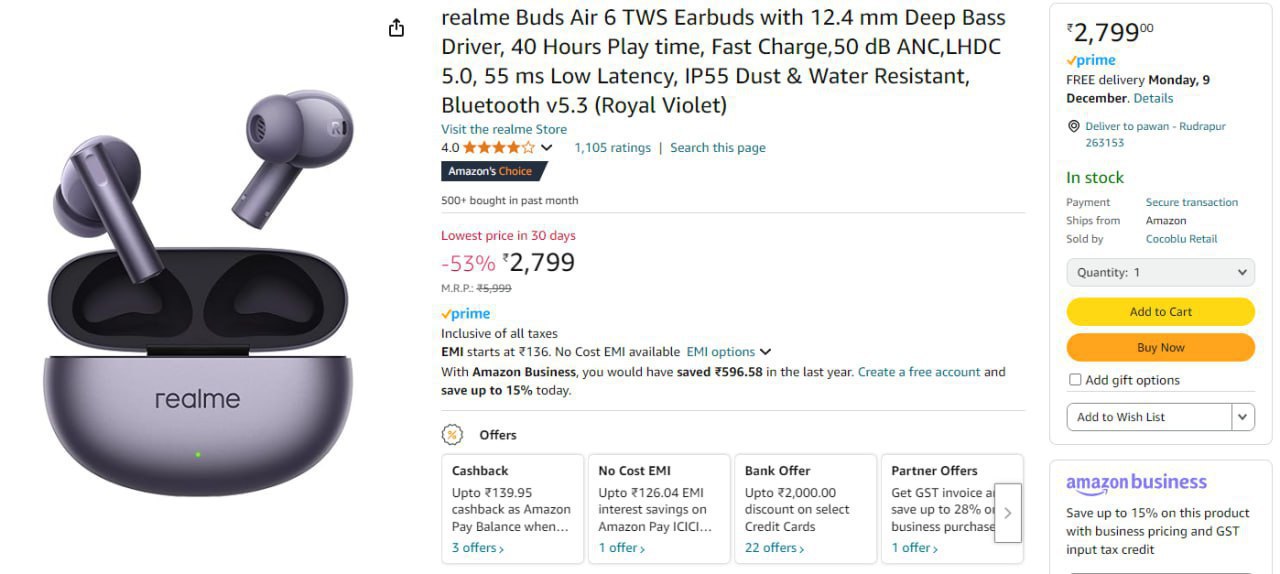
Task: Click the Offers percent badge icon
Action: pos(453,435)
